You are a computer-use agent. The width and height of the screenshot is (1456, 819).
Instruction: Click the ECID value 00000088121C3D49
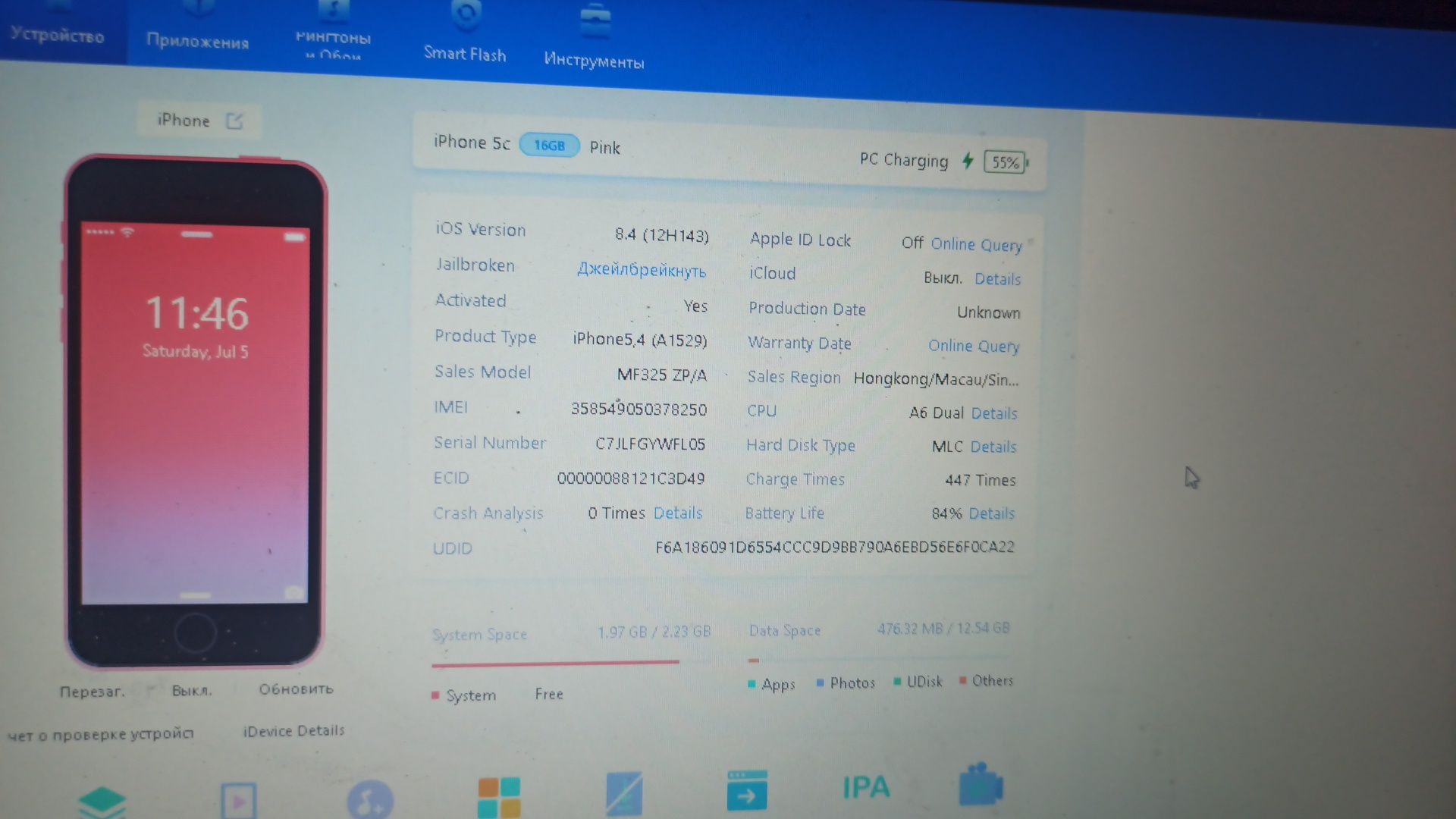pyautogui.click(x=631, y=479)
